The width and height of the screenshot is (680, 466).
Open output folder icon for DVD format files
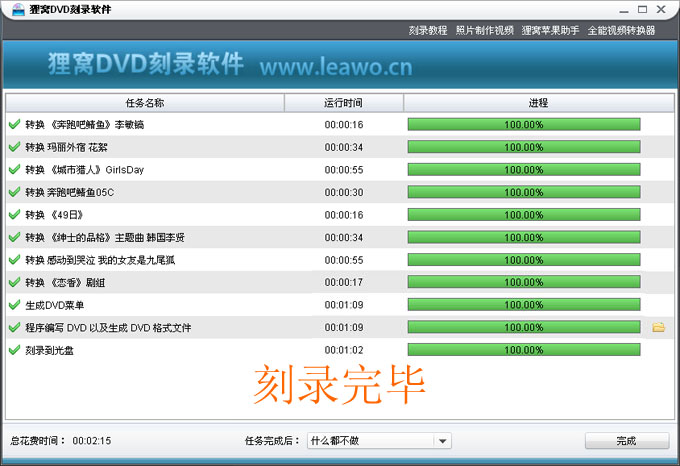pyautogui.click(x=658, y=328)
